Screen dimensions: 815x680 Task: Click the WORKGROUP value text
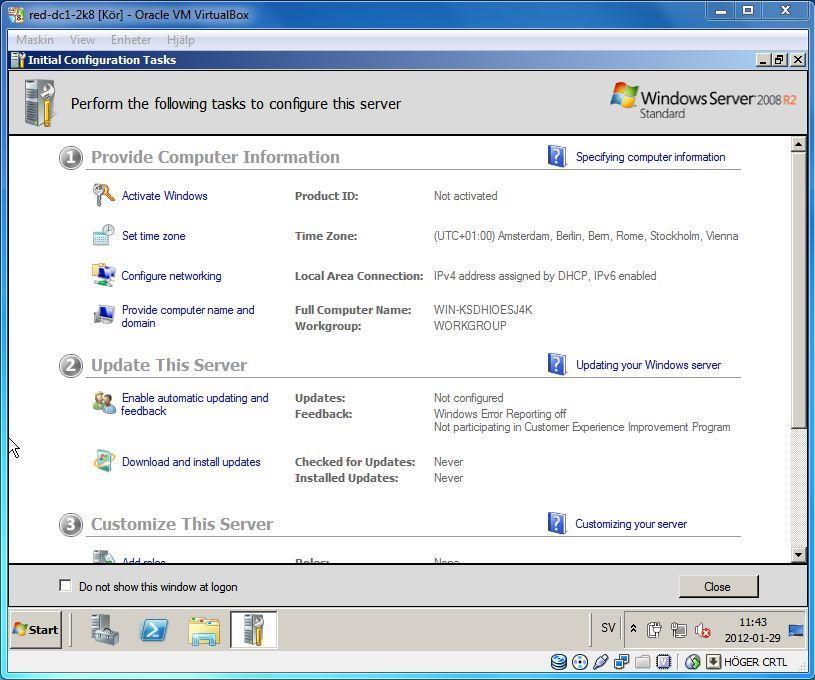[470, 325]
